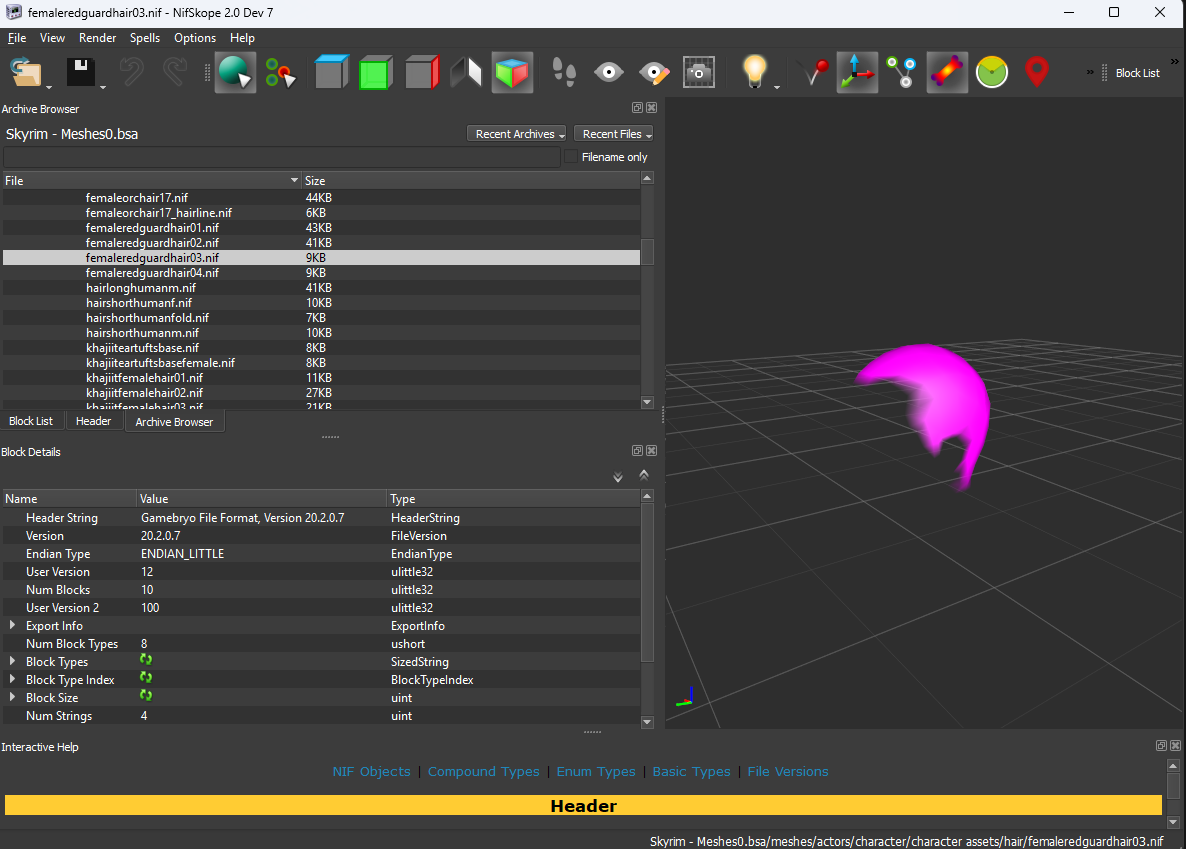
Task: Close the Block Details panel
Action: [x=651, y=451]
